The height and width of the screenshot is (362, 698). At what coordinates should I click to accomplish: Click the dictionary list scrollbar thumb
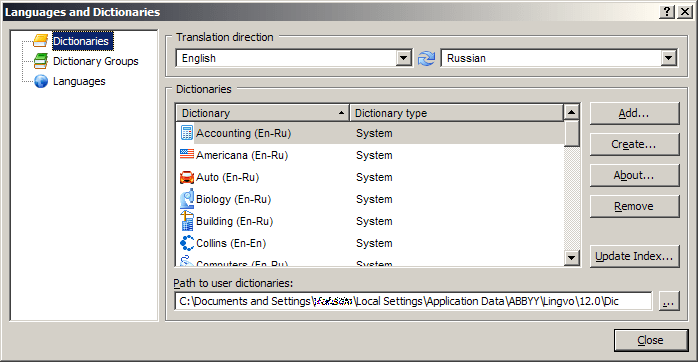[572, 134]
